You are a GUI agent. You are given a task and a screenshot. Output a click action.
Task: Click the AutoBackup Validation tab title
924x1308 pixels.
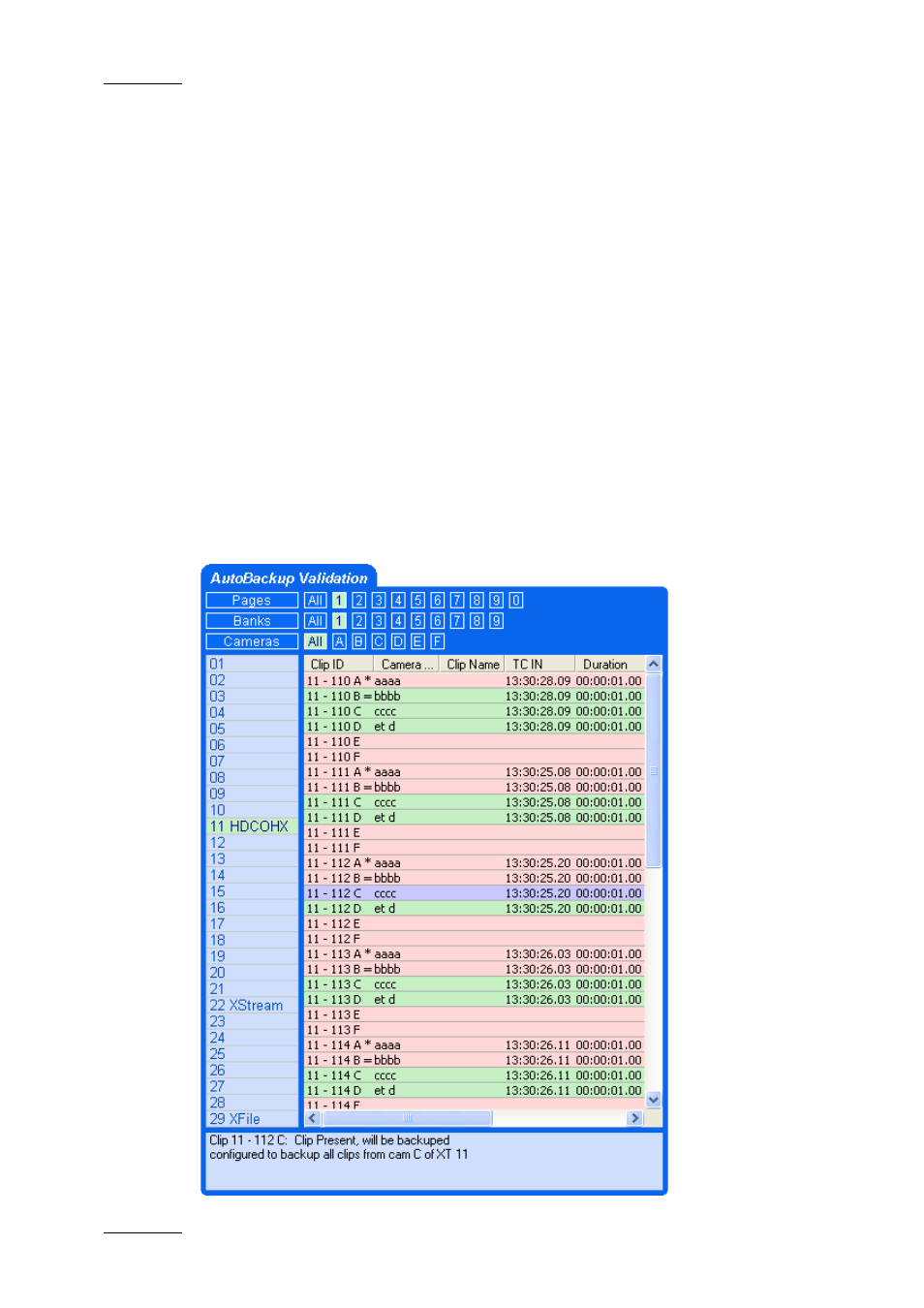coord(289,578)
